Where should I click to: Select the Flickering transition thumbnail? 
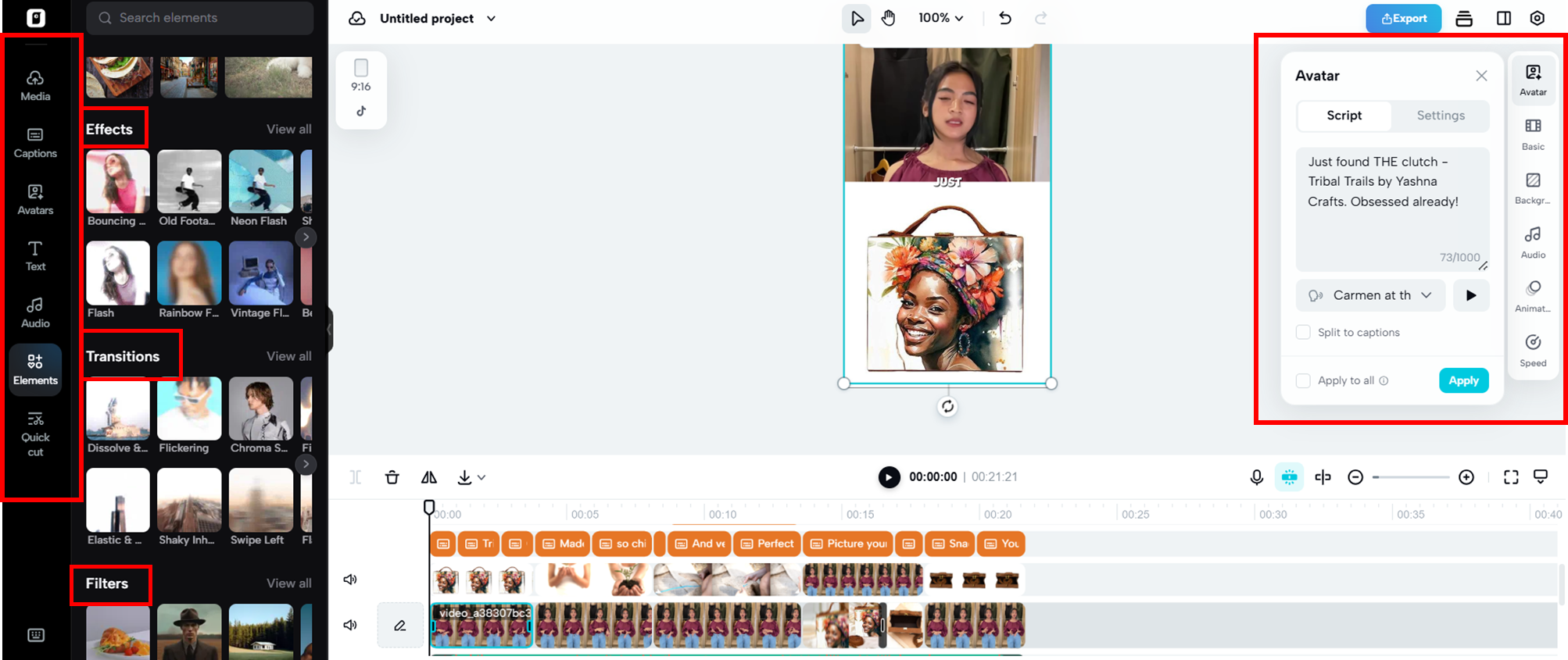189,408
